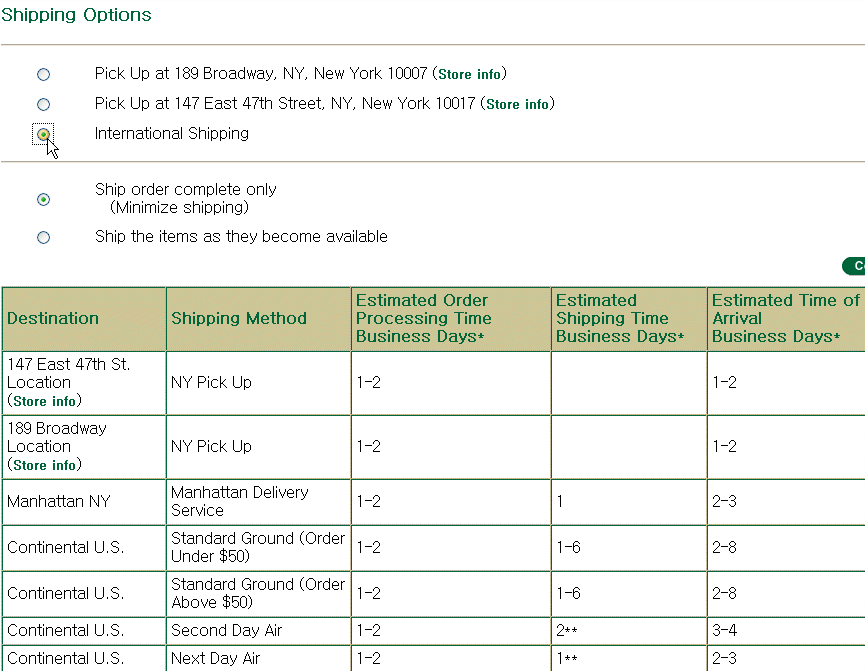Viewport: 865px width, 671px height.
Task: Click the Shipping Options page heading
Action: coord(77,15)
